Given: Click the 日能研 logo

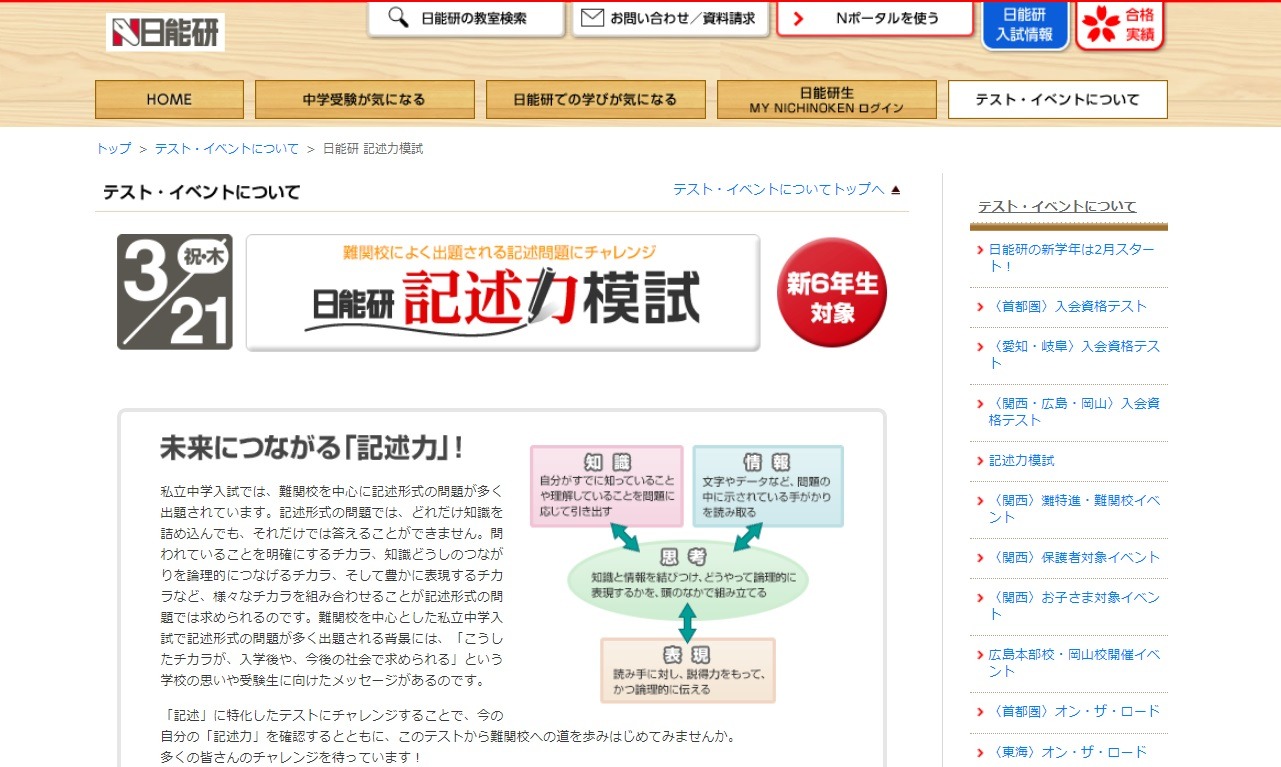Looking at the screenshot, I should [x=165, y=32].
